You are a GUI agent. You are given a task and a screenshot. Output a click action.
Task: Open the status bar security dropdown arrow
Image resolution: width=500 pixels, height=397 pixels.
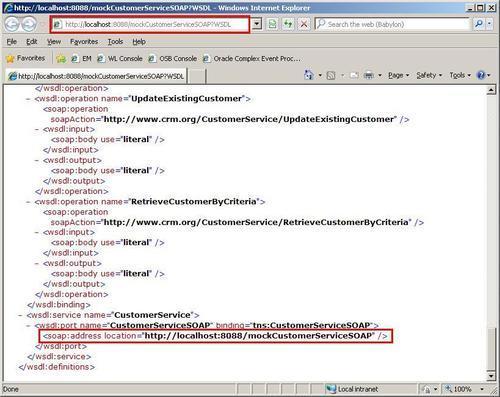(435, 389)
